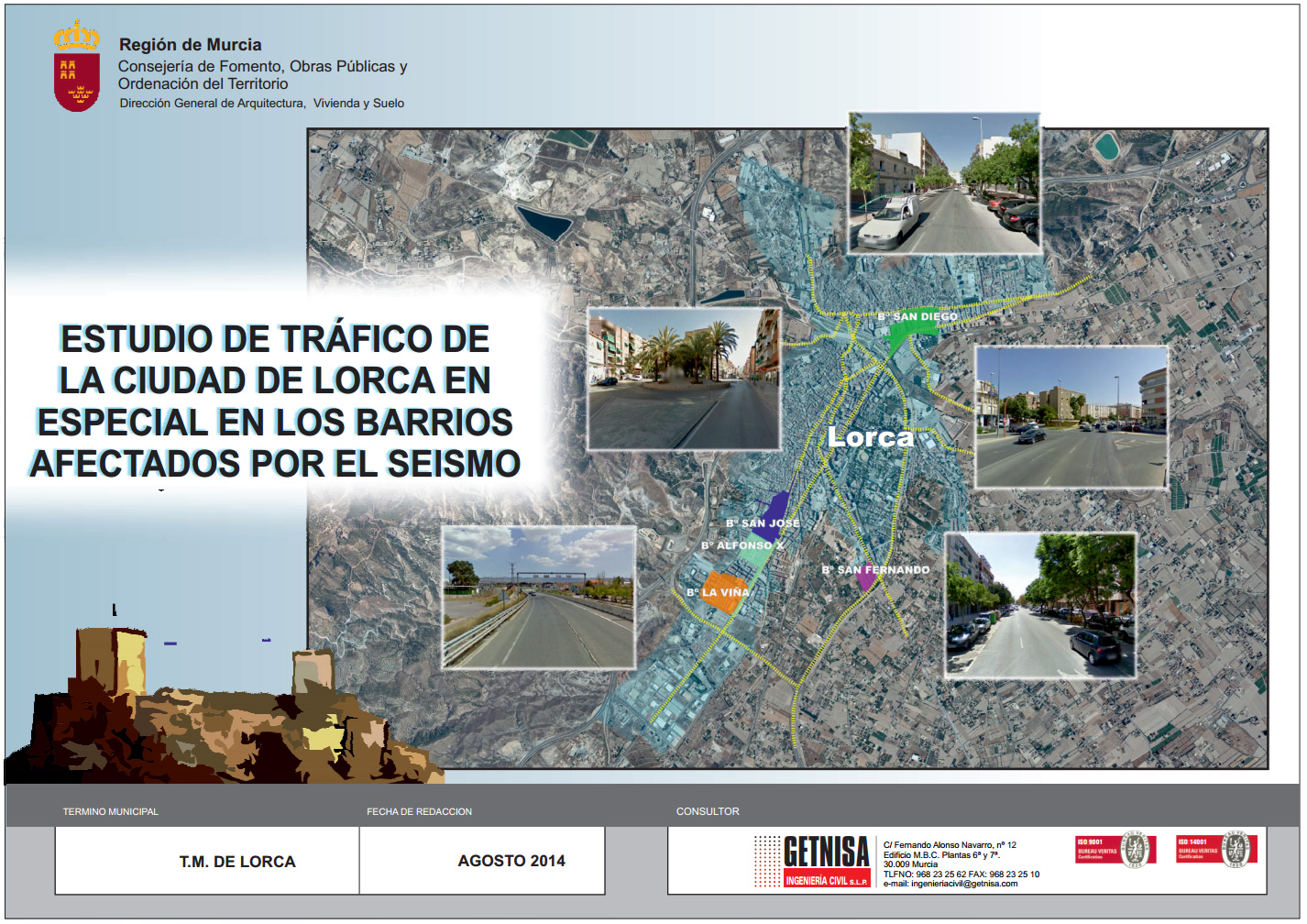Open the palm tree avenue photo
The height and width of the screenshot is (924, 1307).
point(684,379)
